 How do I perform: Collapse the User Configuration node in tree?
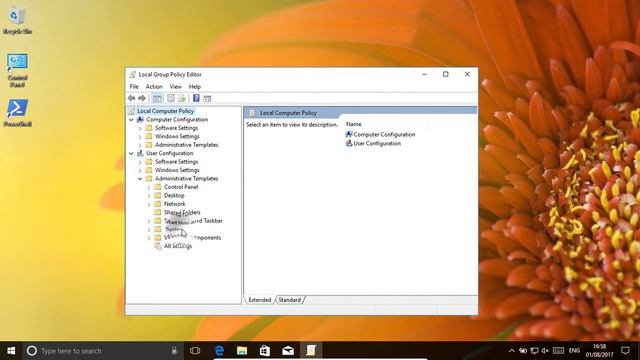point(131,153)
